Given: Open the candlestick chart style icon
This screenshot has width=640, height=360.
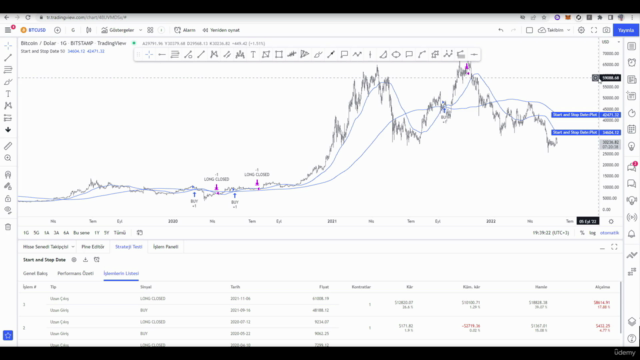Looking at the screenshot, I should click(89, 30).
